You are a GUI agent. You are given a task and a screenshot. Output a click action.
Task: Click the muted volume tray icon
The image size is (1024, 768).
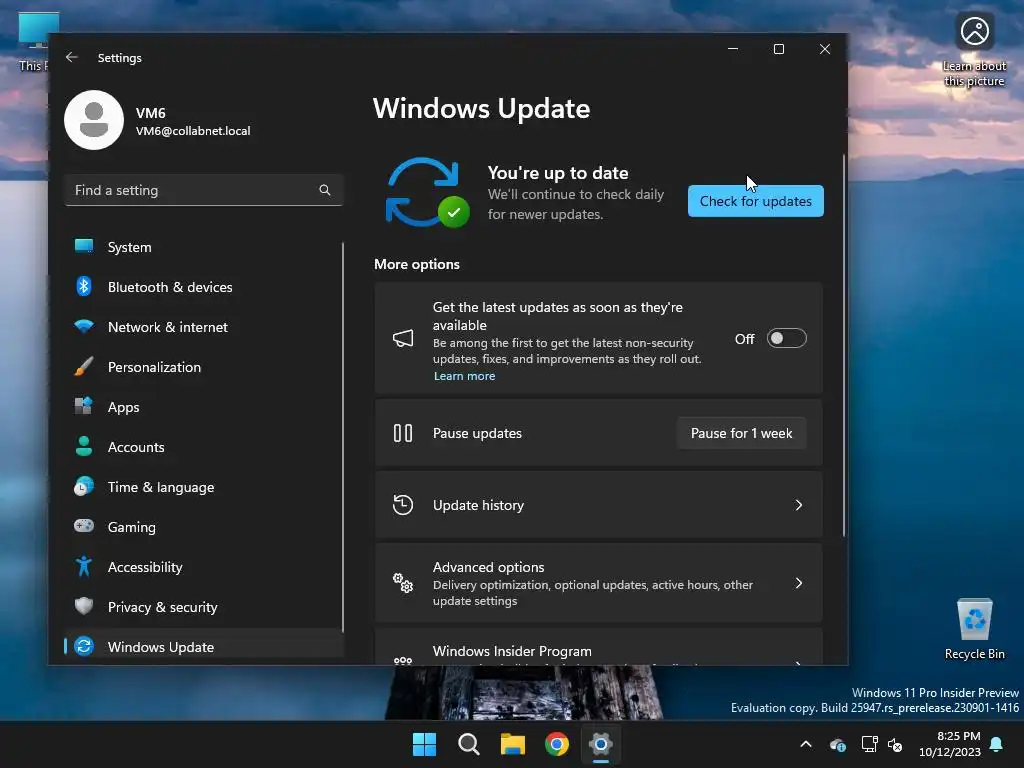click(895, 744)
